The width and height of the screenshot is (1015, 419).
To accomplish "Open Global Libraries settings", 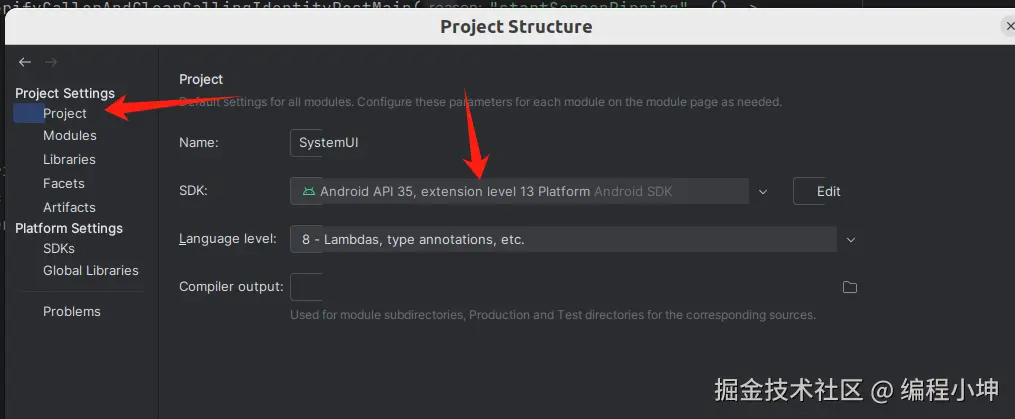I will click(x=91, y=270).
